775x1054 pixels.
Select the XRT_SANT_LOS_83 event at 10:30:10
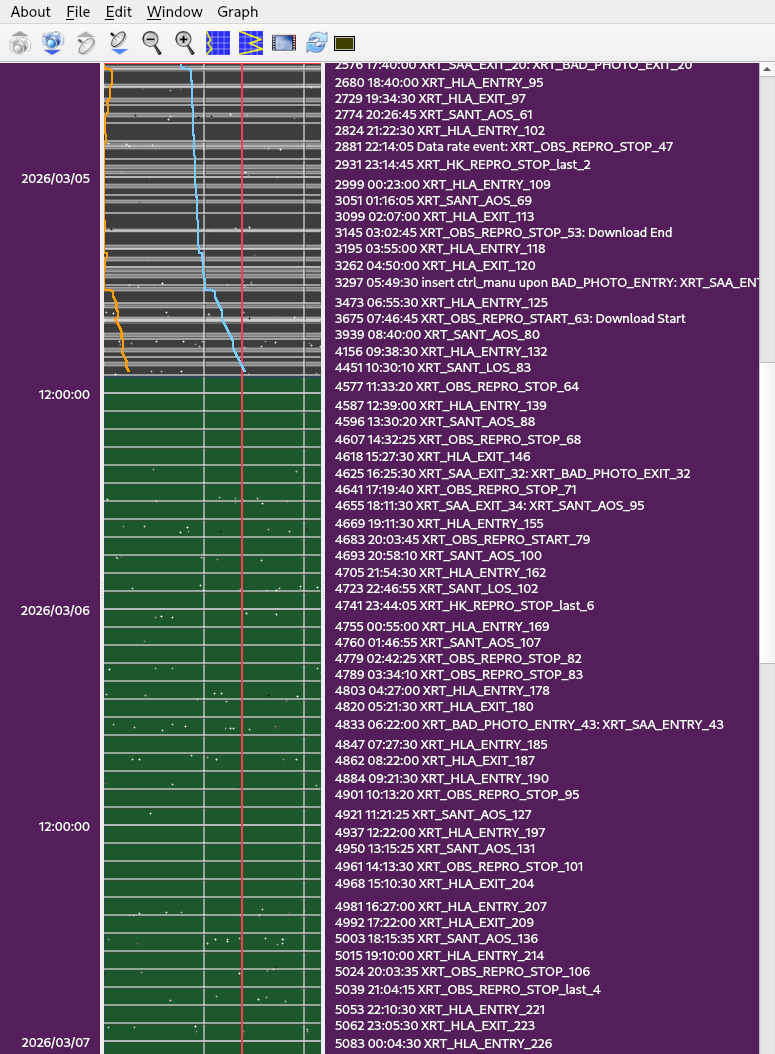click(435, 367)
